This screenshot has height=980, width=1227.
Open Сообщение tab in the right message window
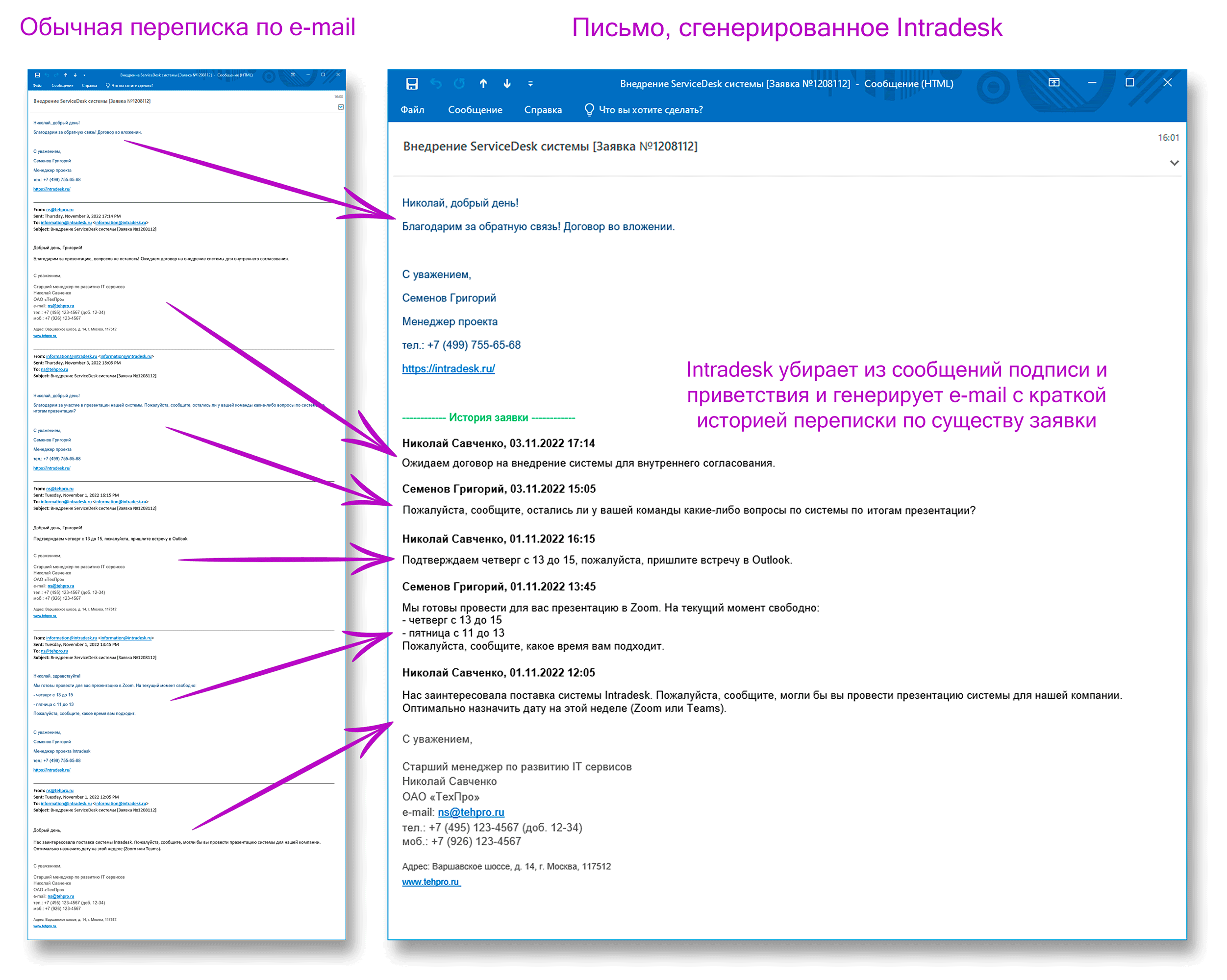(475, 110)
